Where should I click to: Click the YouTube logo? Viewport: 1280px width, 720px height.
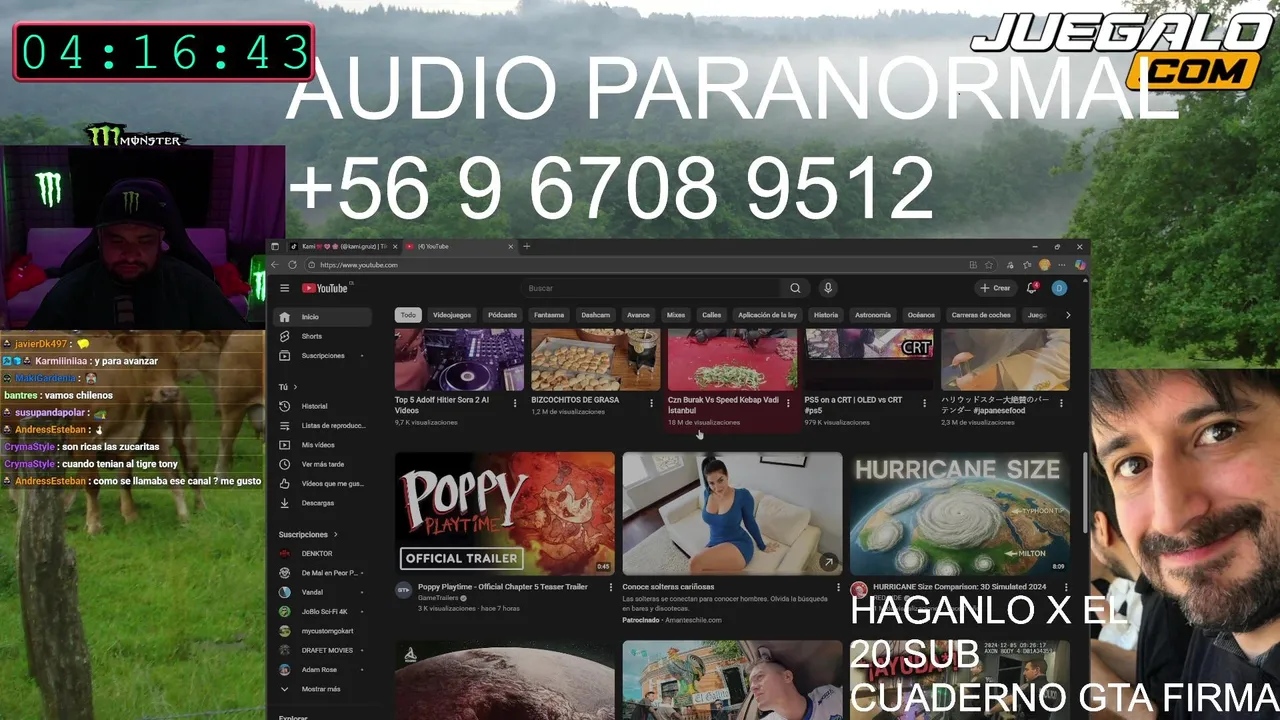[x=326, y=288]
